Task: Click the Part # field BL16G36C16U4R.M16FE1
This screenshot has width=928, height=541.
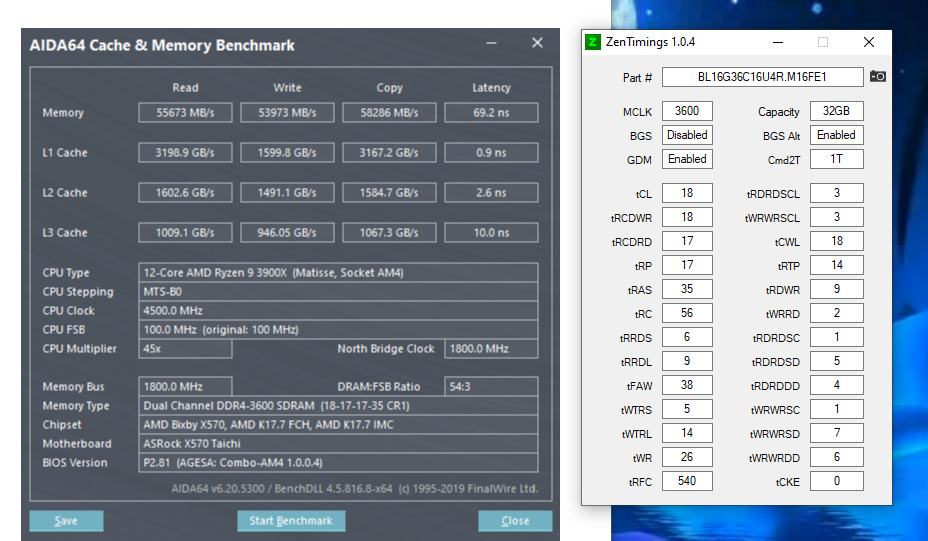Action: pos(762,77)
